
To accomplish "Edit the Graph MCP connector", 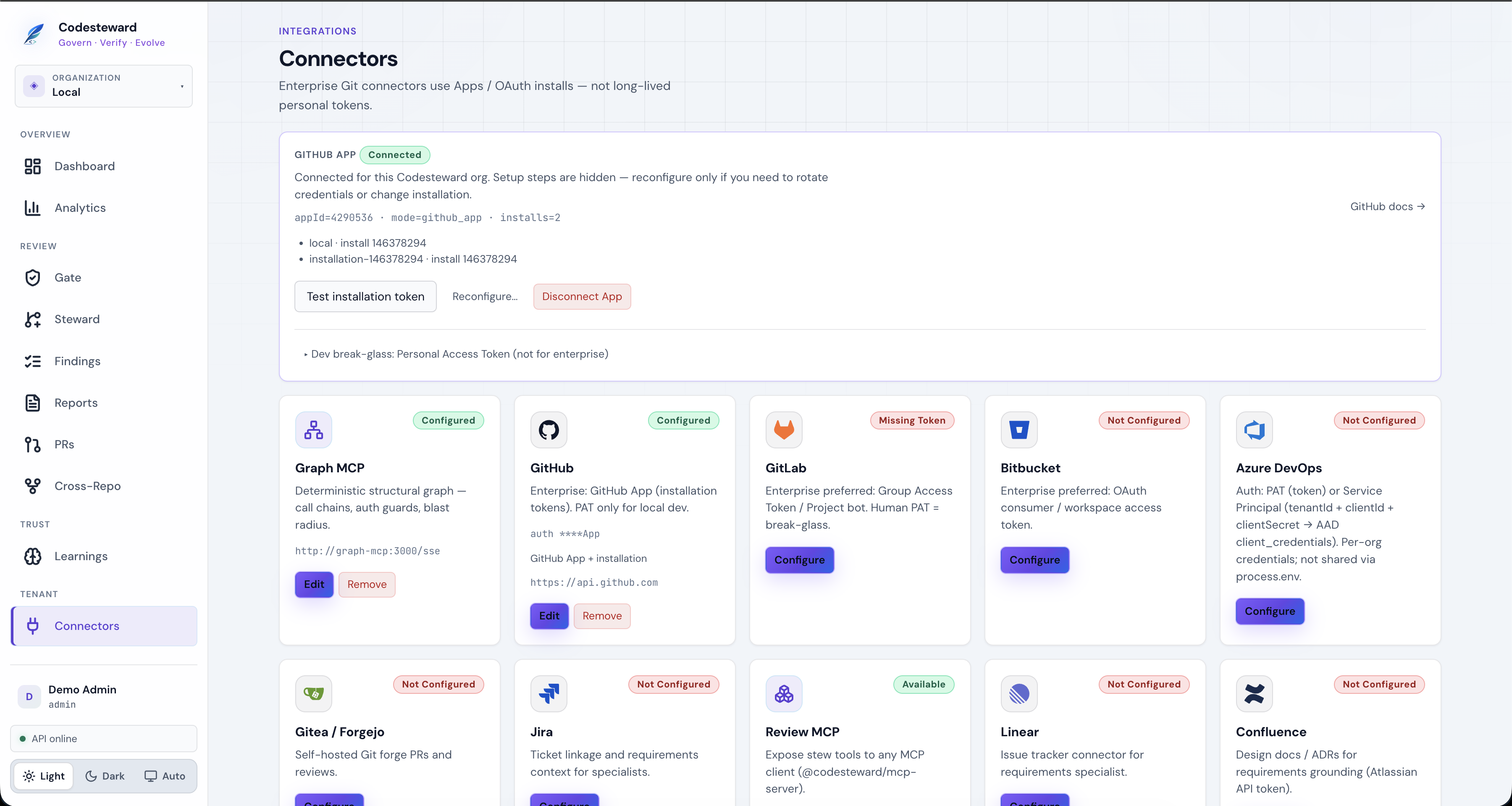I will pyautogui.click(x=314, y=585).
